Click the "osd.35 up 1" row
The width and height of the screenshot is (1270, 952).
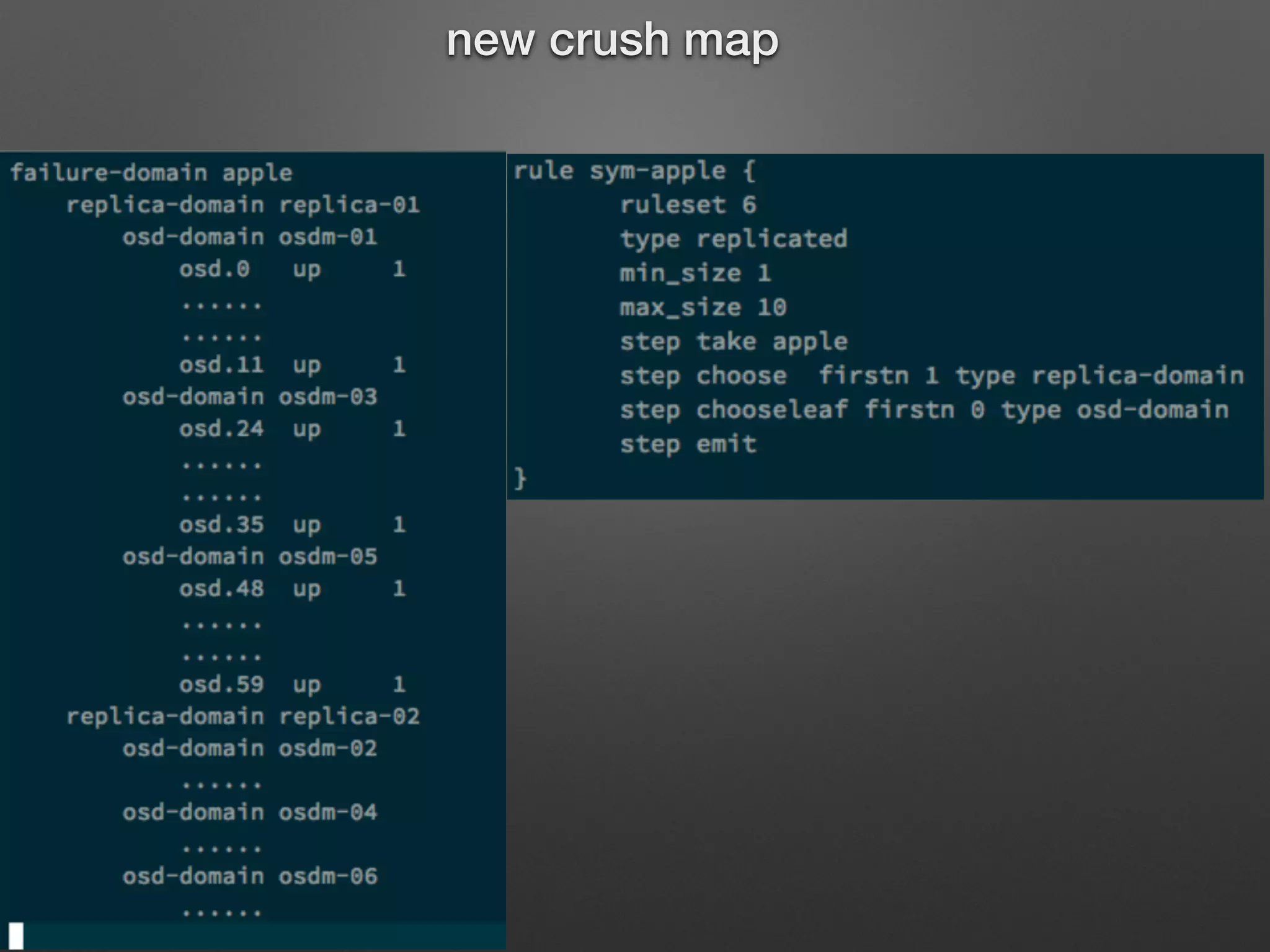tap(293, 525)
